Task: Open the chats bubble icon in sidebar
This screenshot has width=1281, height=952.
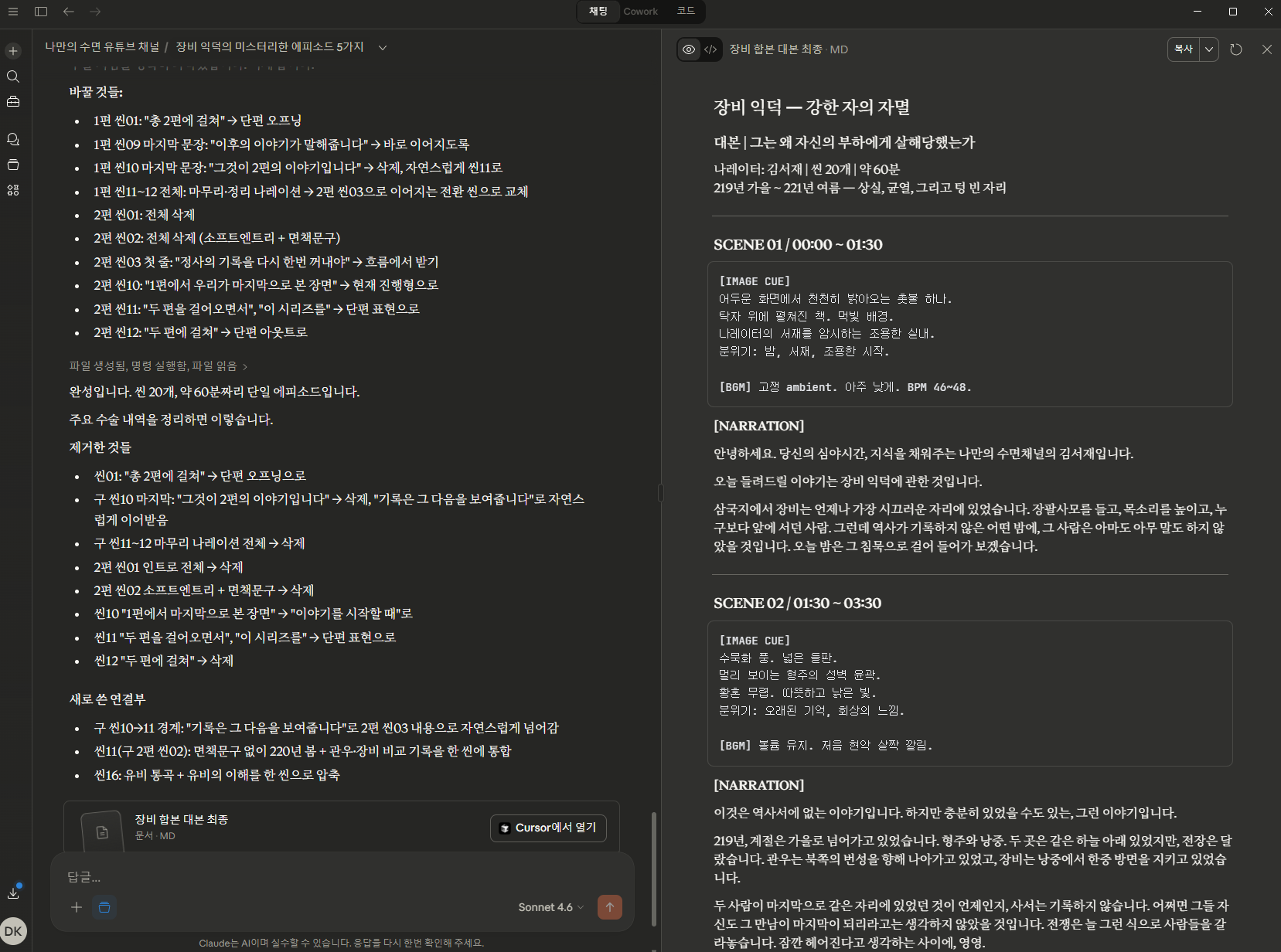Action: click(x=12, y=139)
